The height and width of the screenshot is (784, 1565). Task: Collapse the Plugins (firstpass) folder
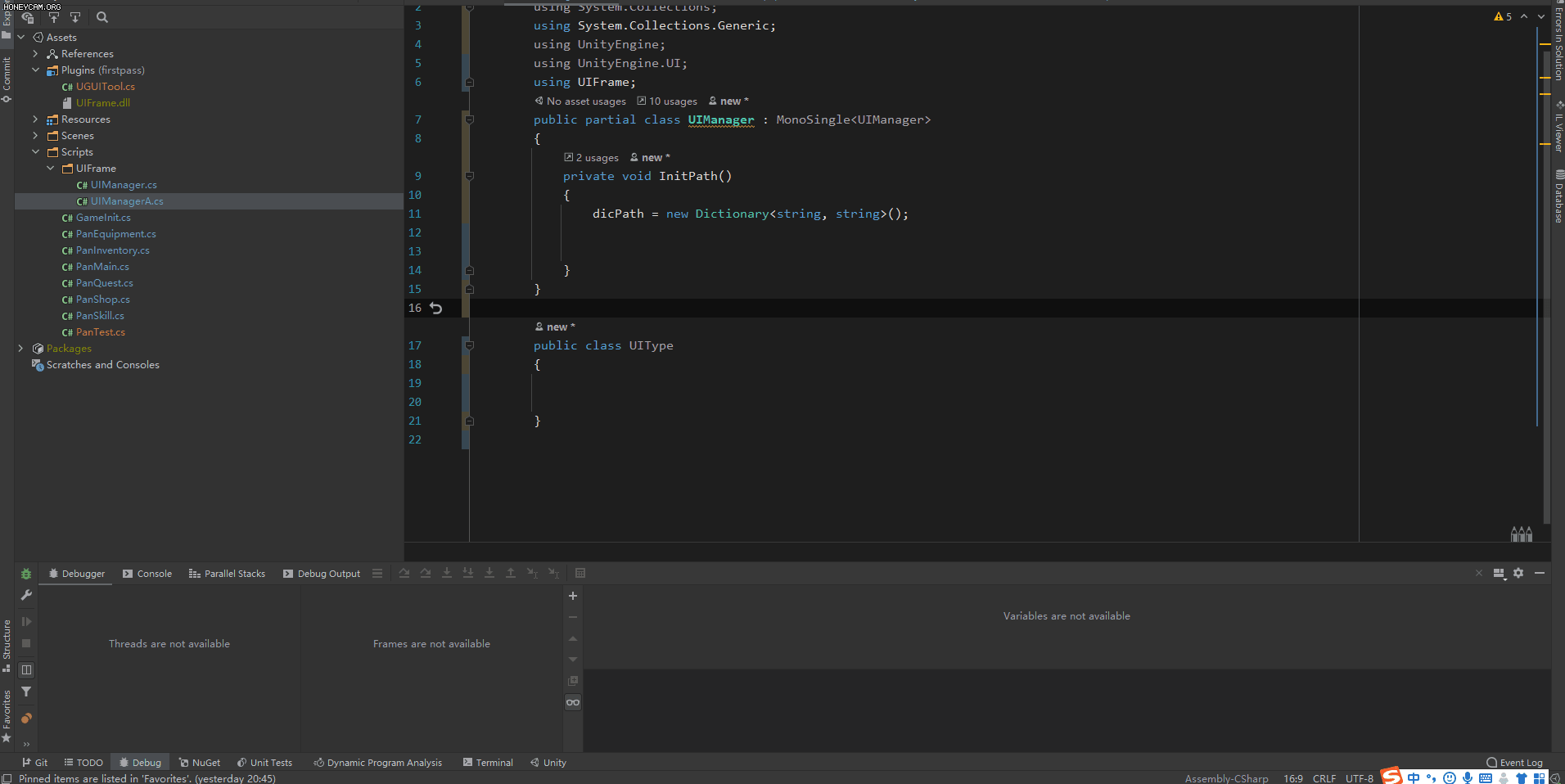click(35, 70)
